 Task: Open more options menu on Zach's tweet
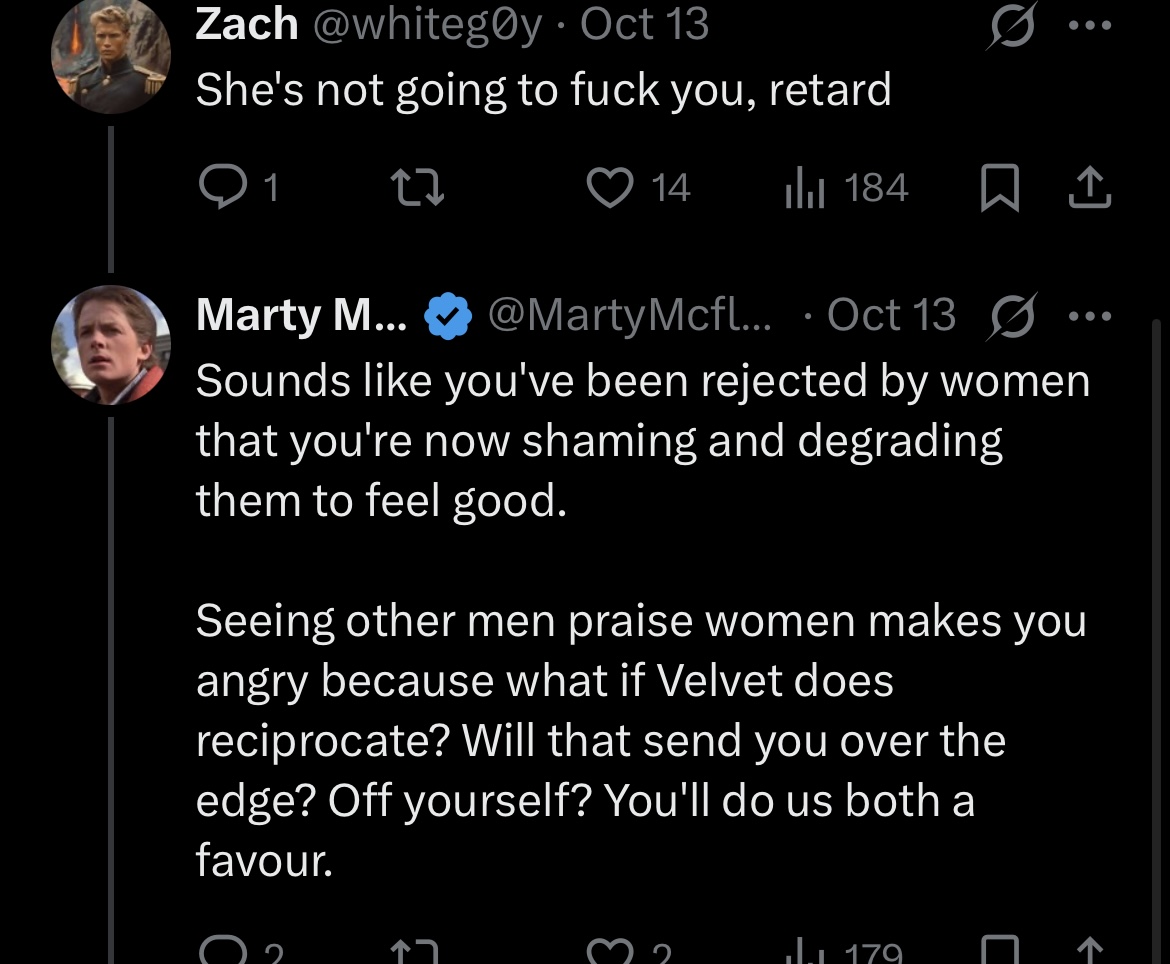coord(1090,25)
